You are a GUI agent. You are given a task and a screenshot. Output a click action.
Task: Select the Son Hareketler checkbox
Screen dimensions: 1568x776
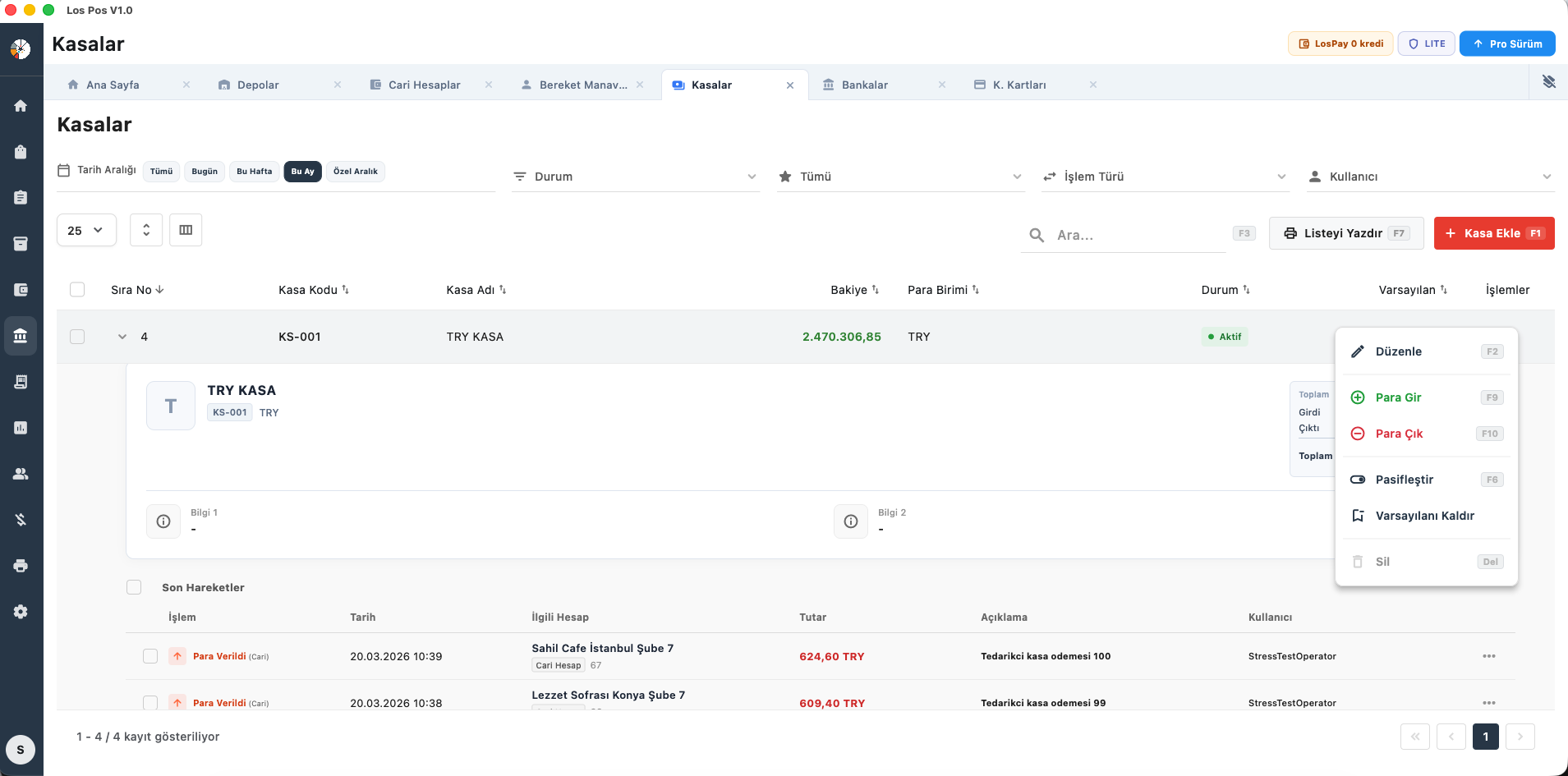134,587
